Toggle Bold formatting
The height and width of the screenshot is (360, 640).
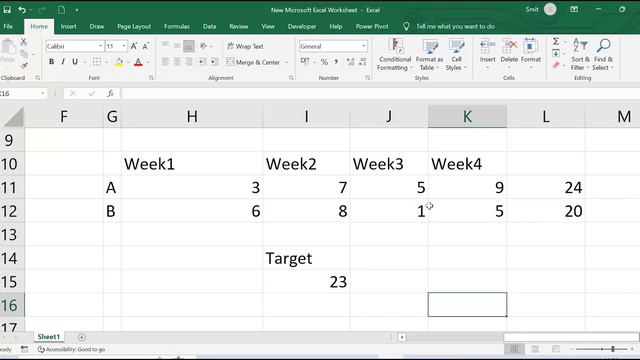(x=51, y=62)
